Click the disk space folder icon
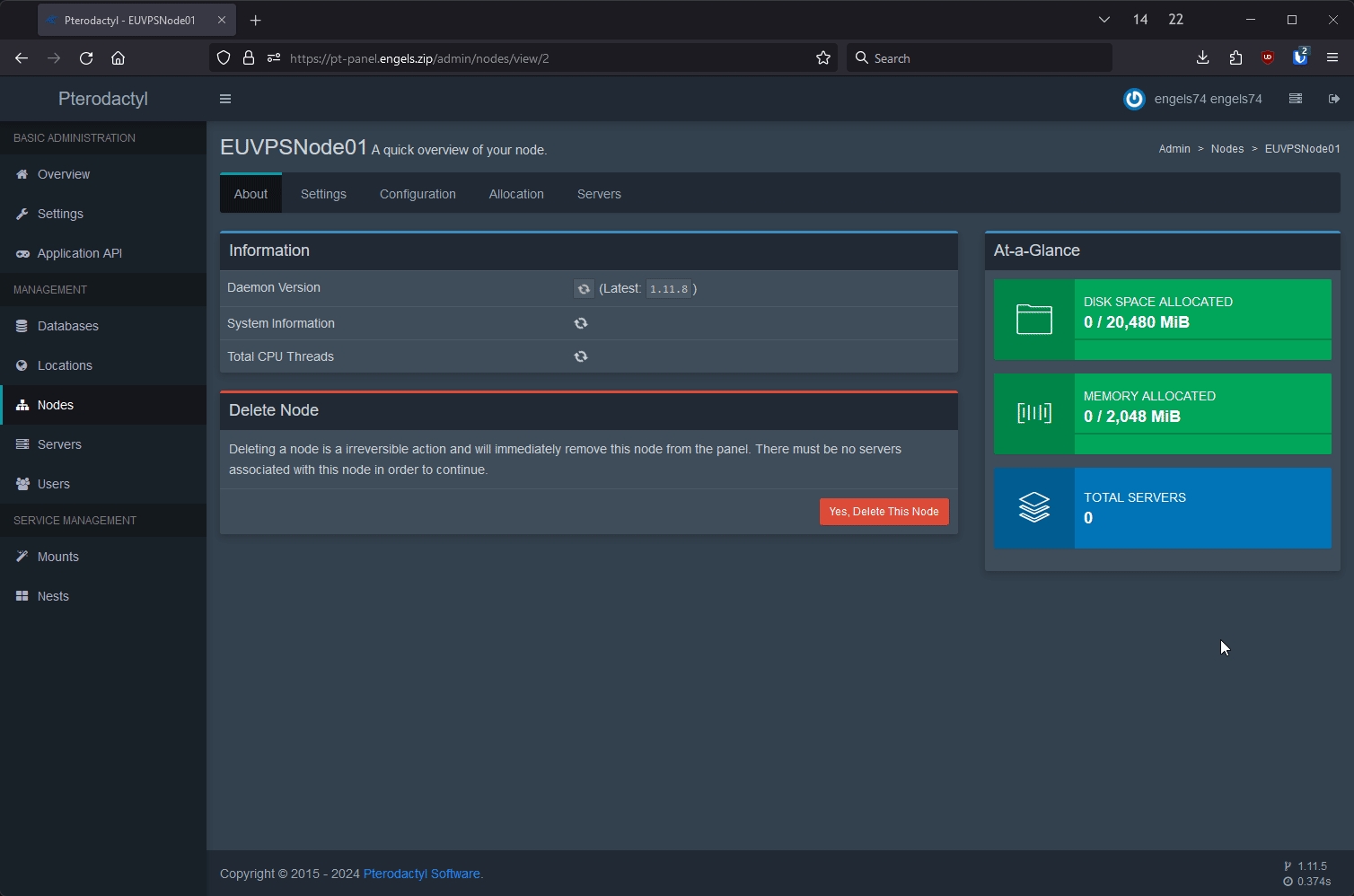This screenshot has width=1354, height=896. (x=1034, y=320)
